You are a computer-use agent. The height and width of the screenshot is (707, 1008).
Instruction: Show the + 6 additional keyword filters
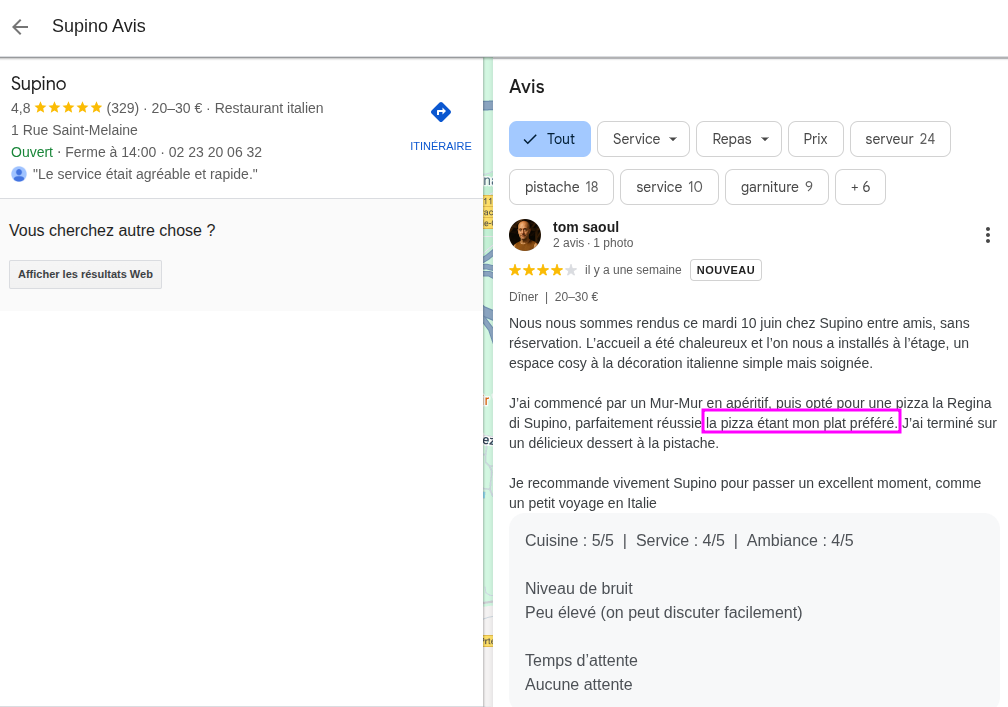tap(860, 187)
